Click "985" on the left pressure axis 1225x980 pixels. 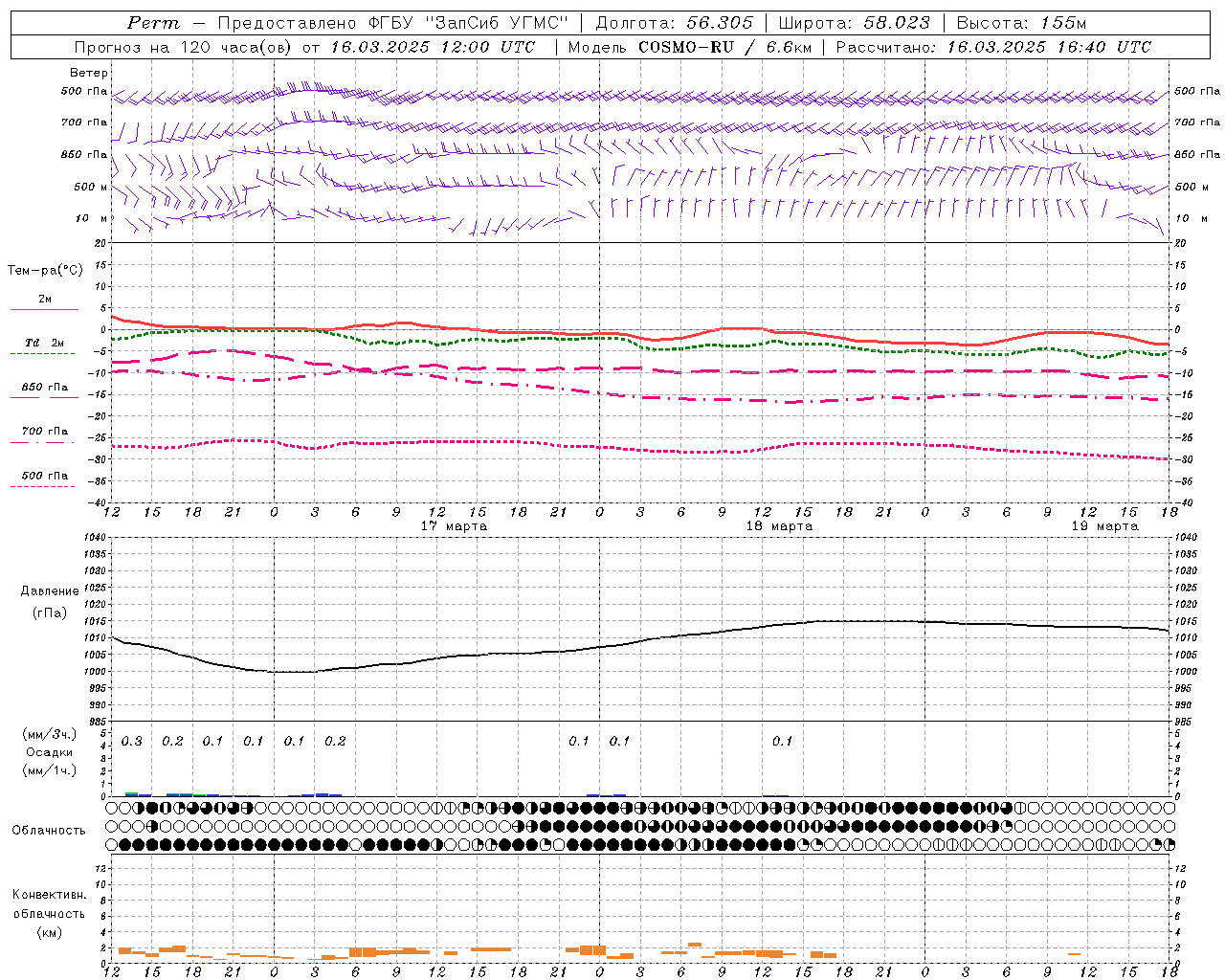click(x=96, y=722)
